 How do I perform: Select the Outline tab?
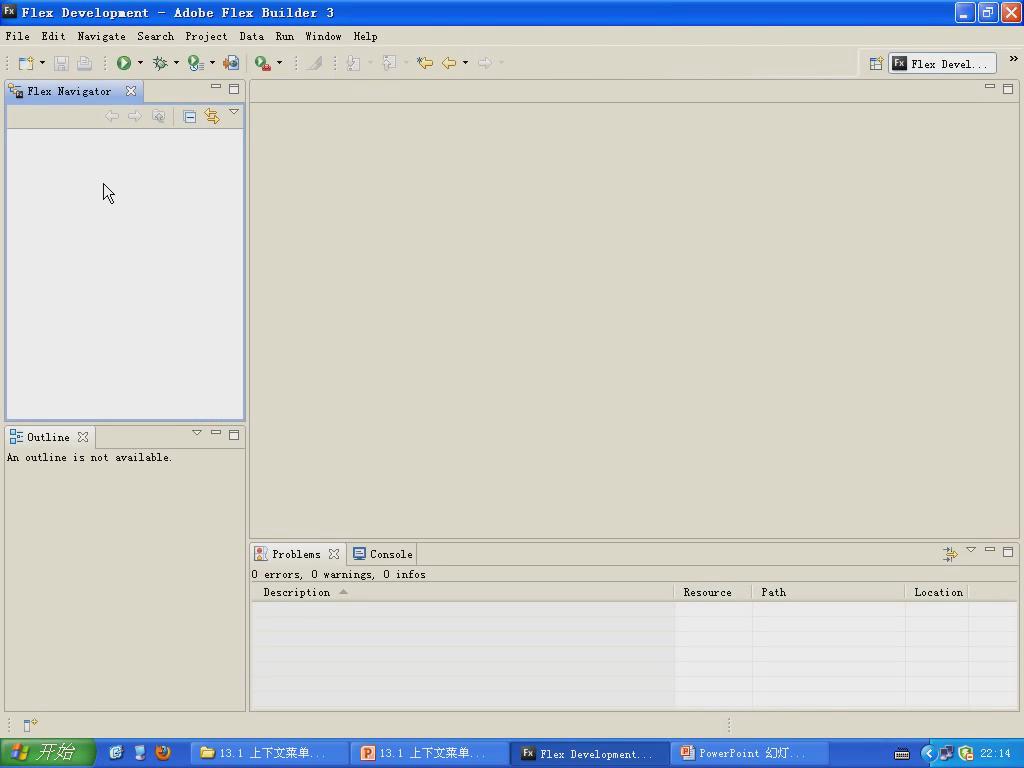tap(48, 438)
